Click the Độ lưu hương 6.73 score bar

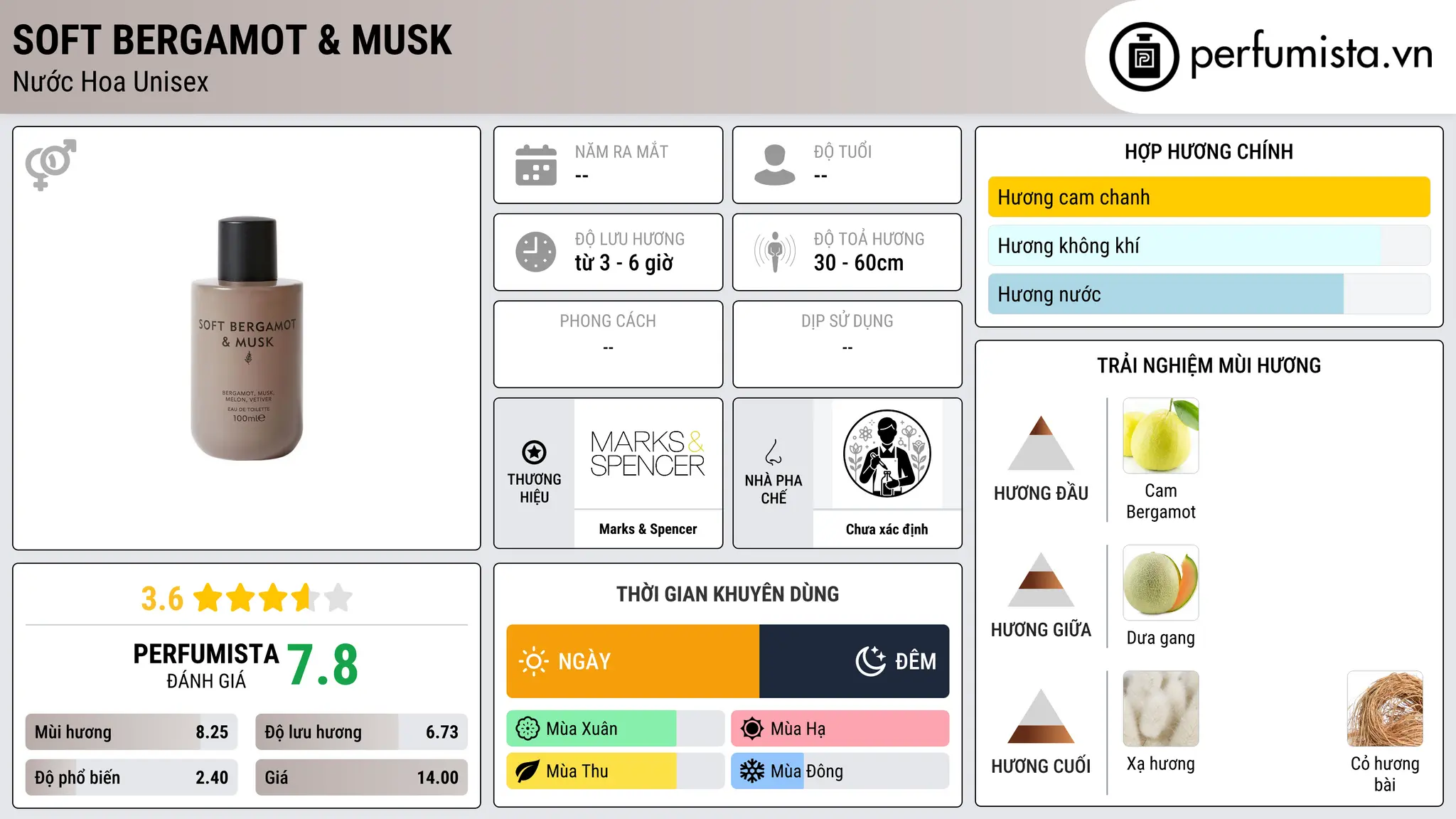tap(361, 732)
